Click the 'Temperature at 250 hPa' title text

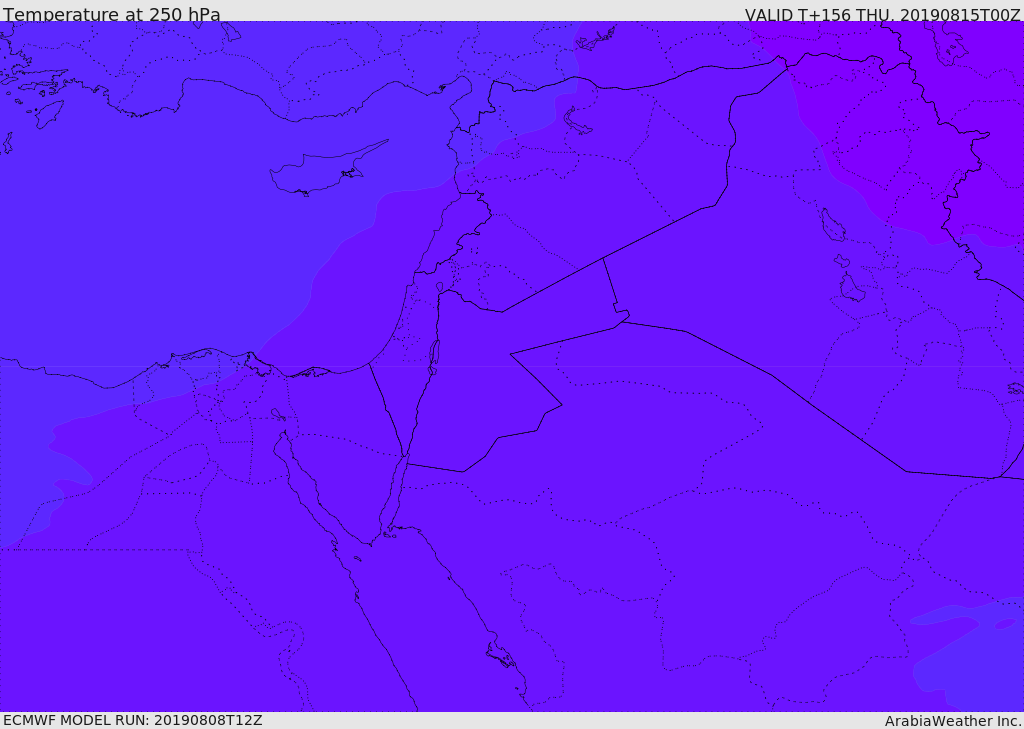pos(112,14)
